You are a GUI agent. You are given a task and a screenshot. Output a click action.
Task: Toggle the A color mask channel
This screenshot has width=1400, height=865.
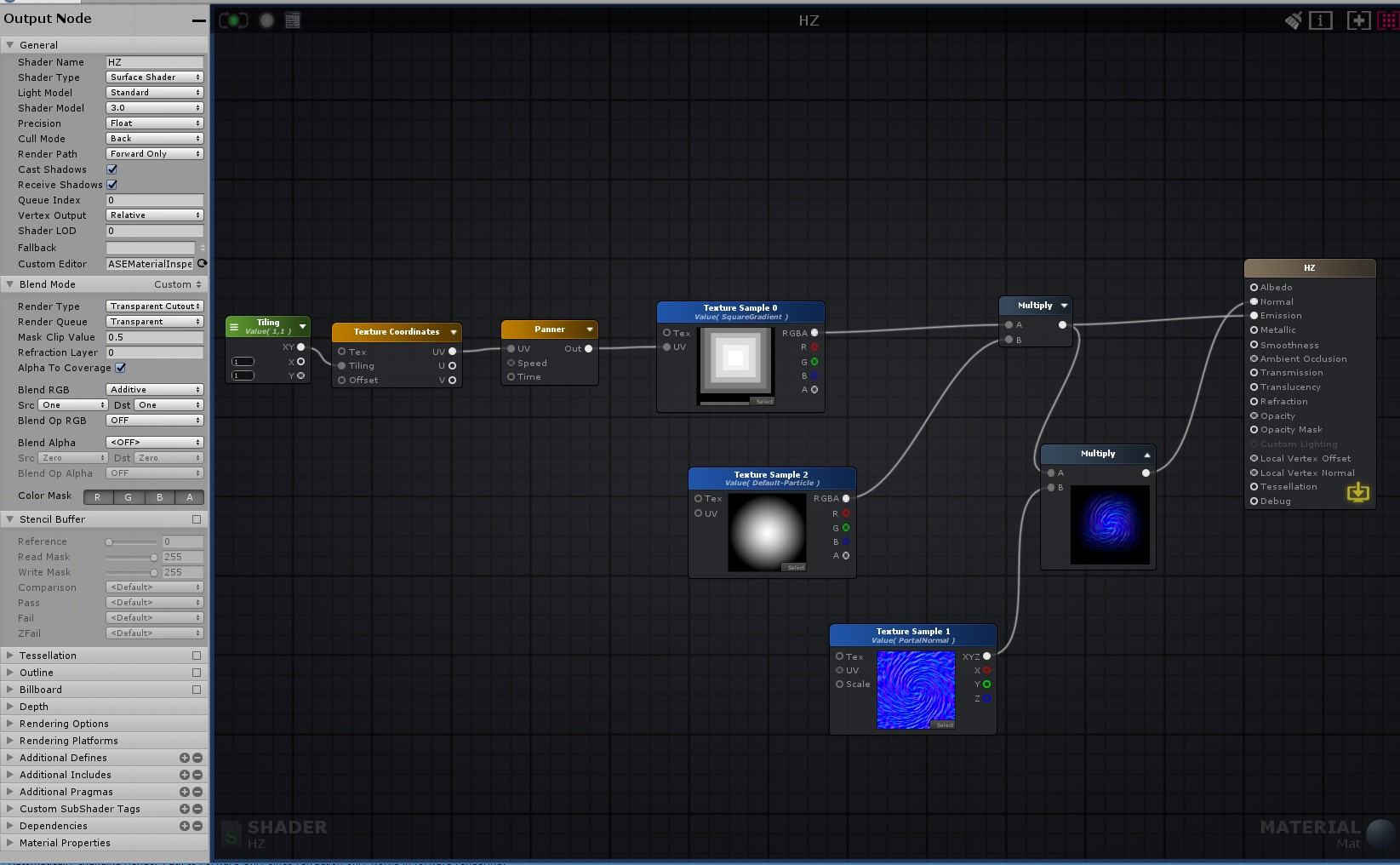[x=189, y=497]
